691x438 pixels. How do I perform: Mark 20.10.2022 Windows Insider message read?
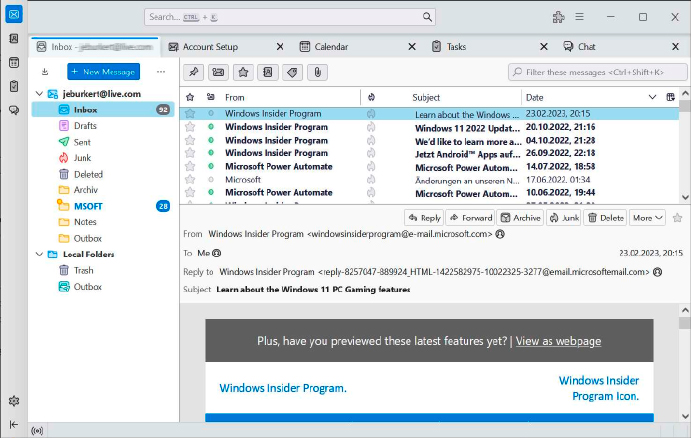point(211,127)
